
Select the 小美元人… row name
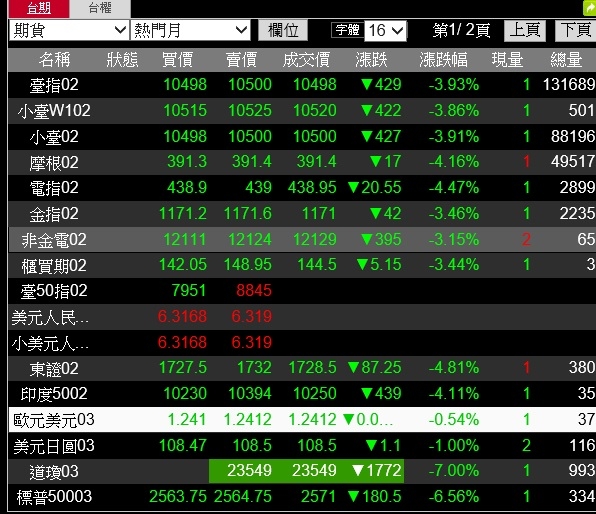50,343
